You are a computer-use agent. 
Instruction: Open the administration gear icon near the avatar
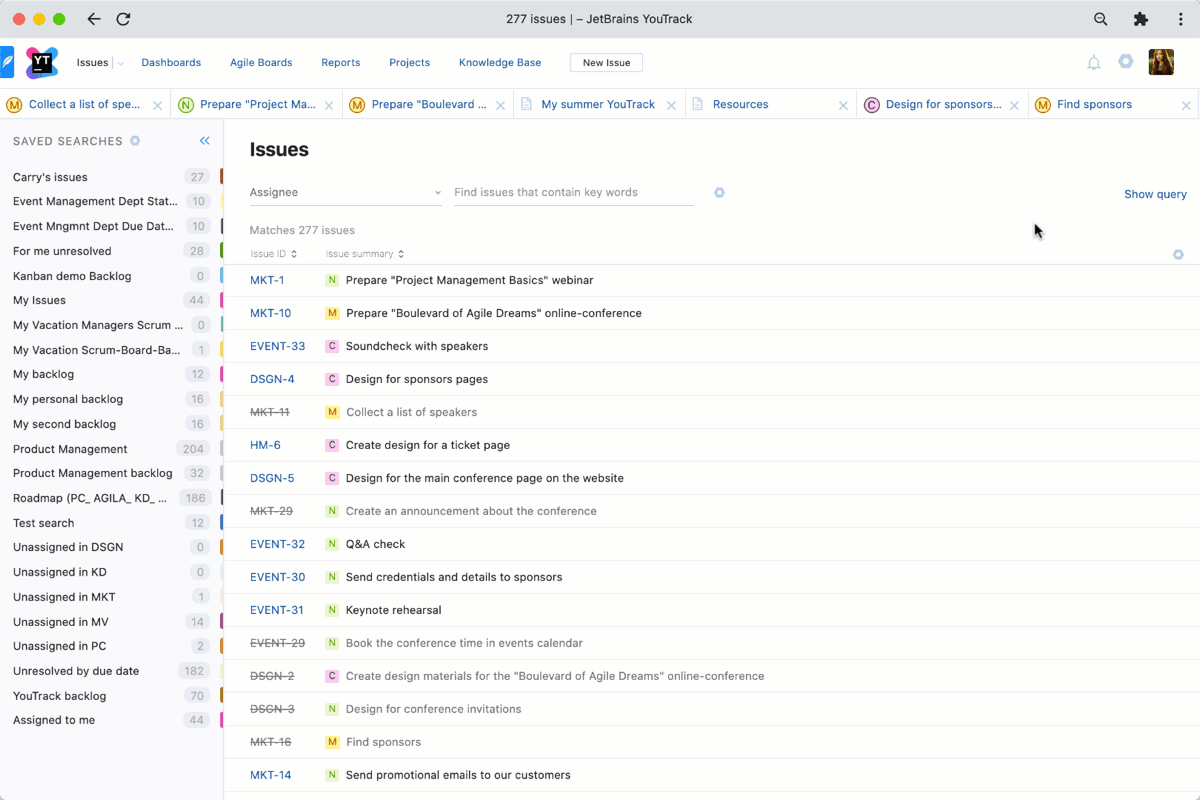coord(1126,62)
